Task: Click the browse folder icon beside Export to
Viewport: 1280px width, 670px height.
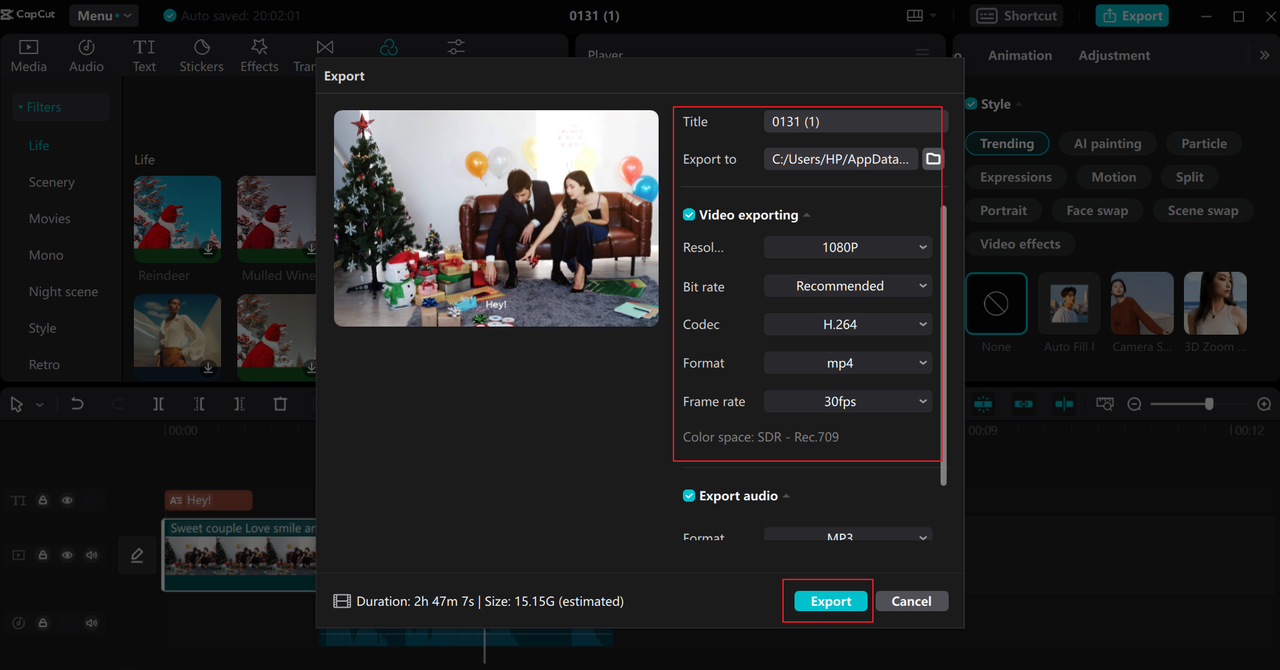Action: (932, 159)
